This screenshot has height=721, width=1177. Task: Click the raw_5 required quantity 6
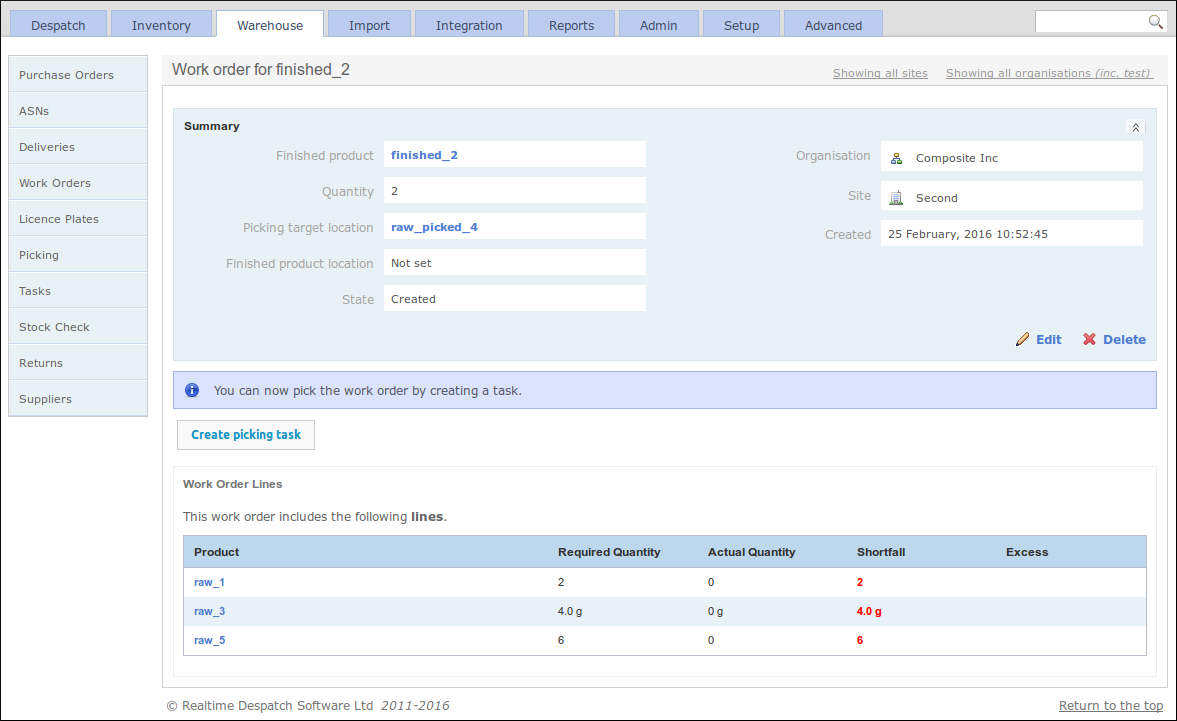tap(561, 640)
